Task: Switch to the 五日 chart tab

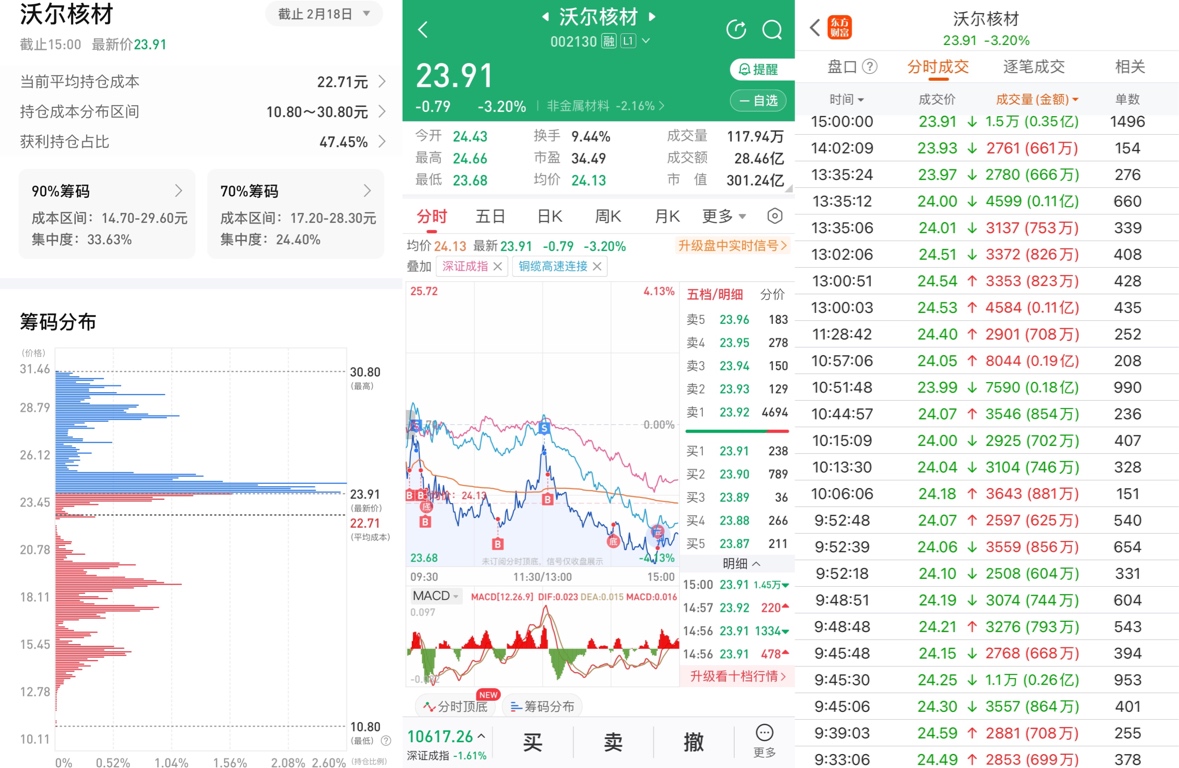Action: tap(490, 217)
